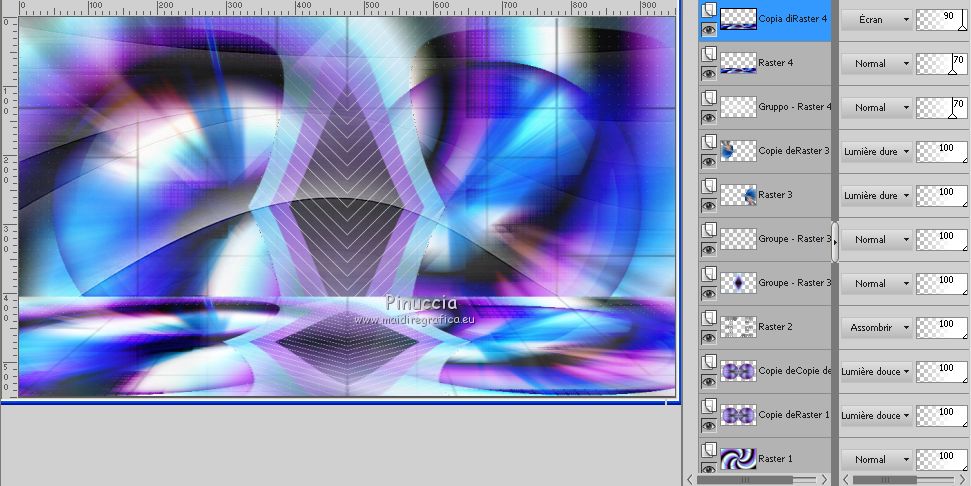Open Raster 1's Normal blend mode dropdown

pyautogui.click(x=876, y=459)
